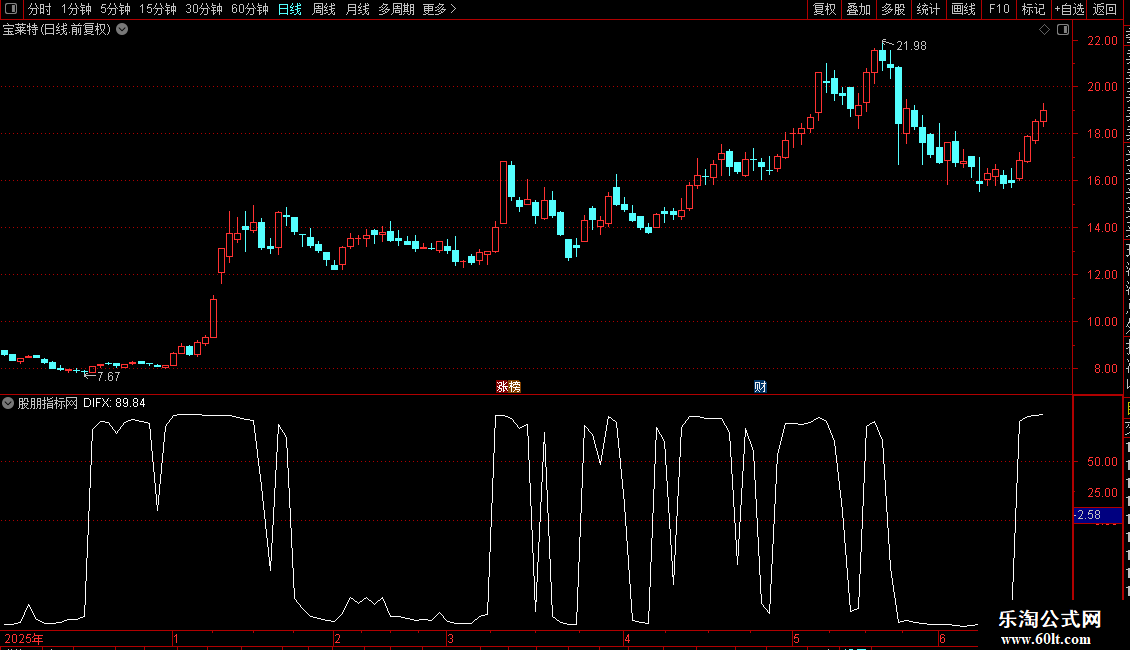Click the 返回 back button
Screen dimensions: 1130x650
pyautogui.click(x=1104, y=9)
